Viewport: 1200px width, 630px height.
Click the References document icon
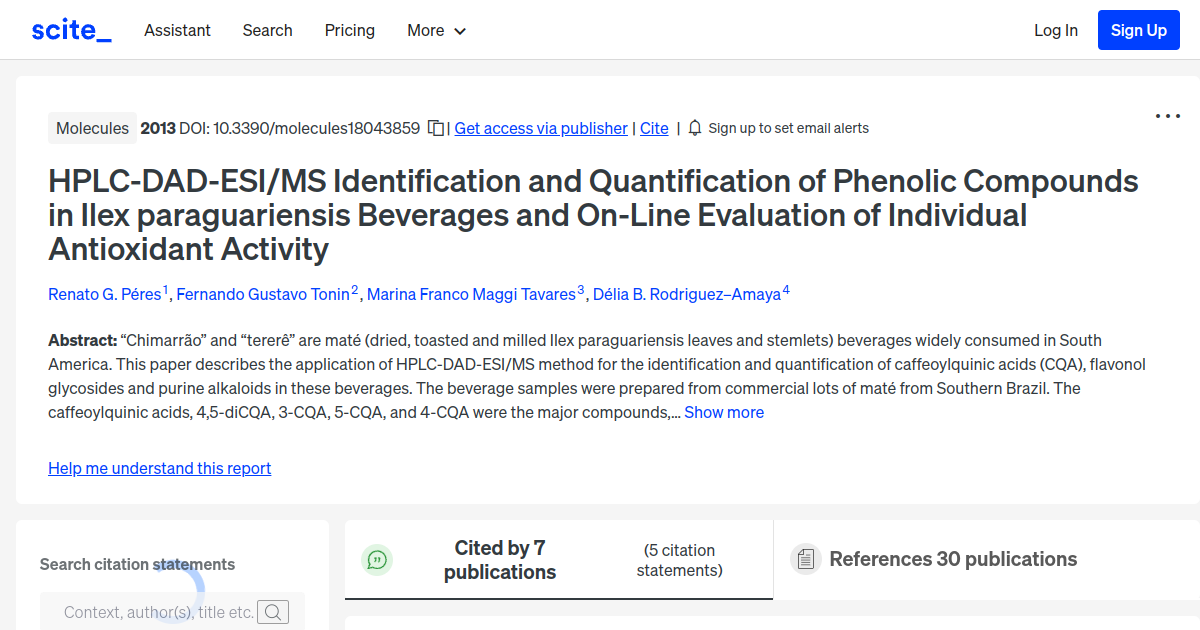pyautogui.click(x=805, y=559)
